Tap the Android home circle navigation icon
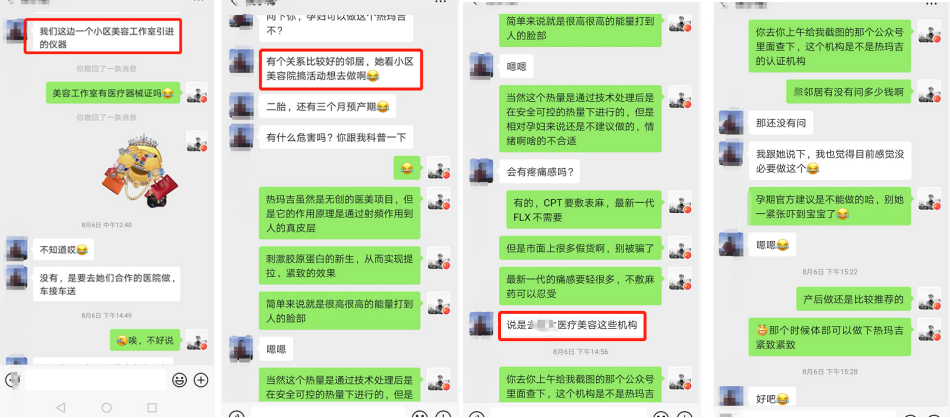This screenshot has height=418, width=950. 107,407
